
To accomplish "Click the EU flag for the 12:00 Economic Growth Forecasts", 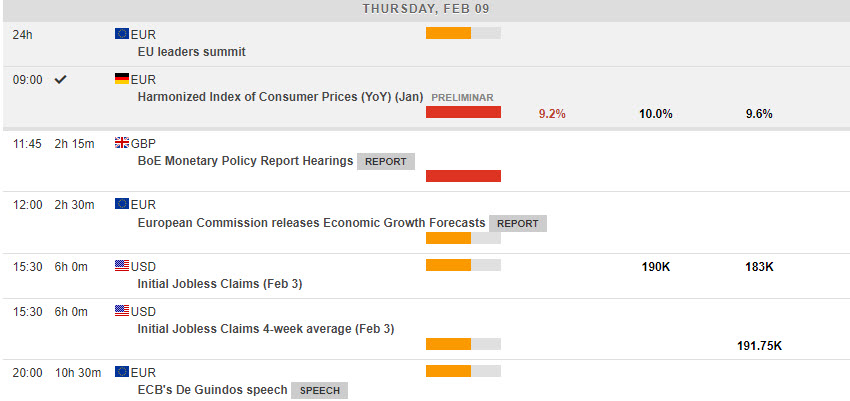I will point(122,204).
